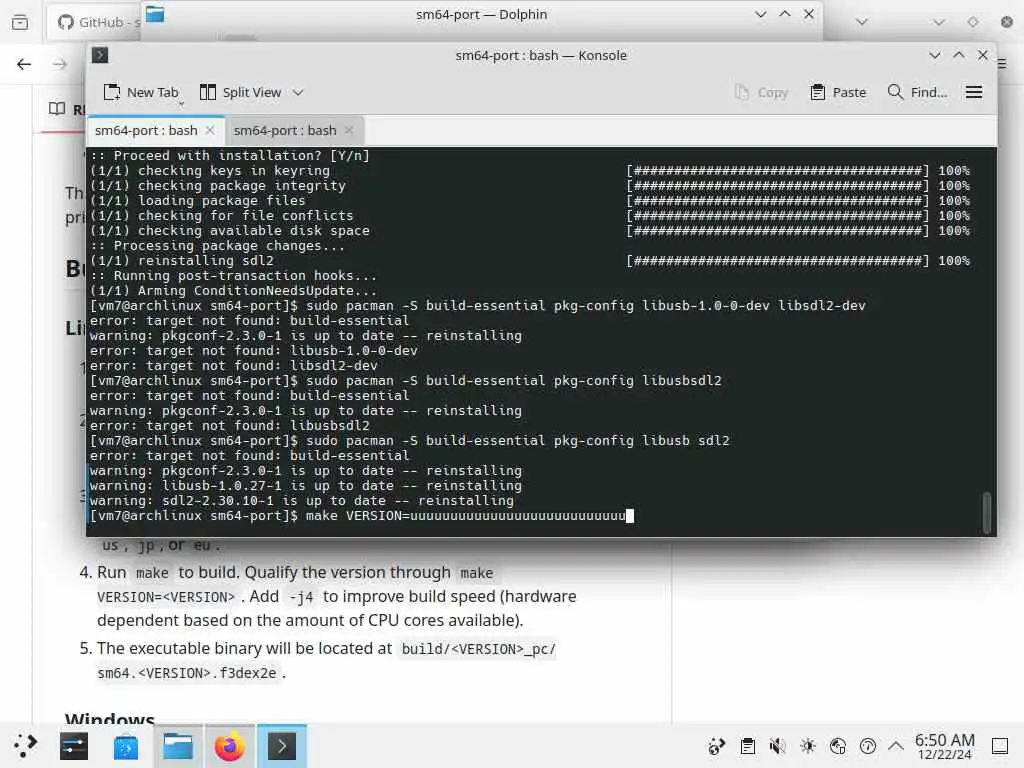
Task: Open a New Tab in Konsole
Action: [x=141, y=93]
